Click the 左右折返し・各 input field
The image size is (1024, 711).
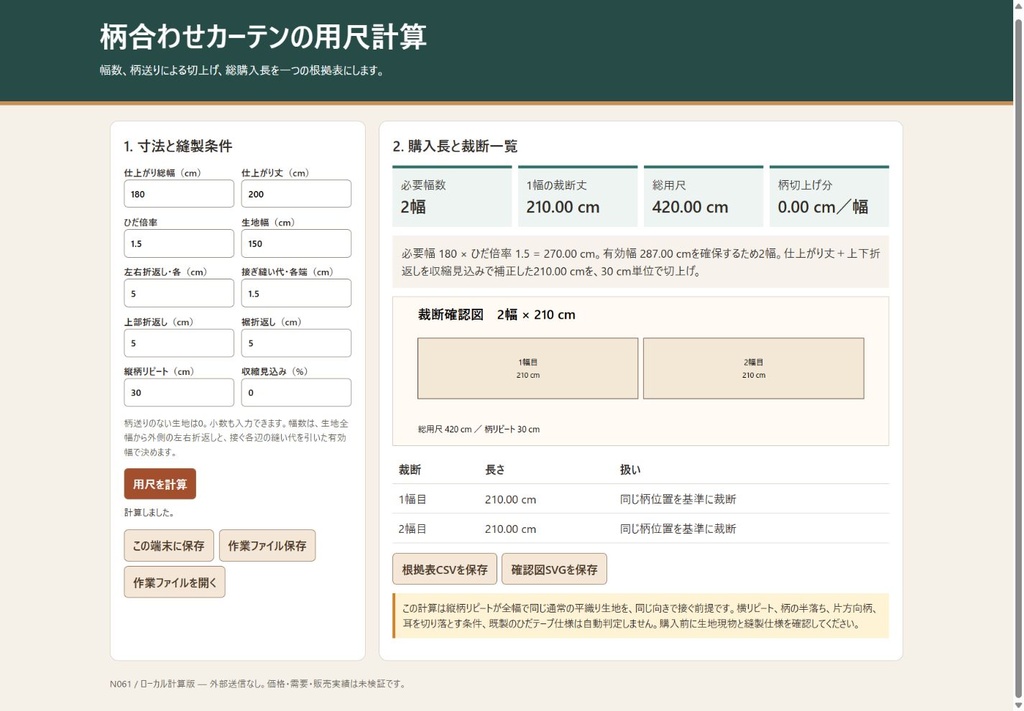pos(179,293)
